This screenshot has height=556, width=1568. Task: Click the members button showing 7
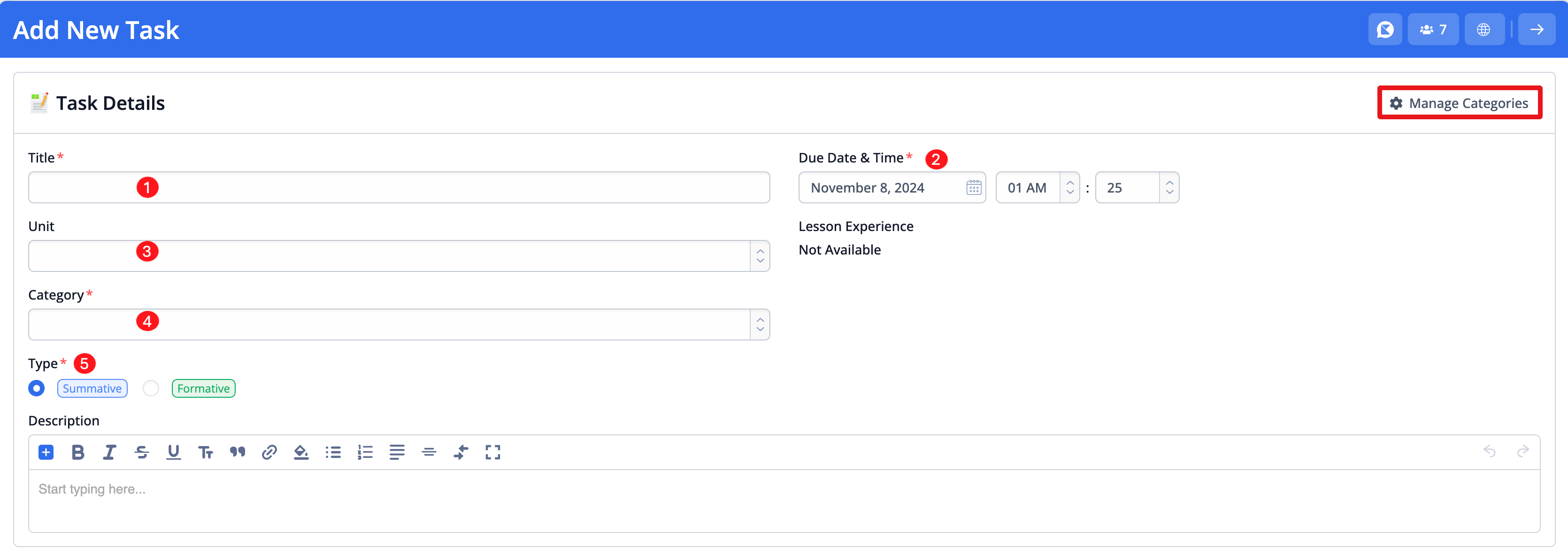[x=1433, y=29]
